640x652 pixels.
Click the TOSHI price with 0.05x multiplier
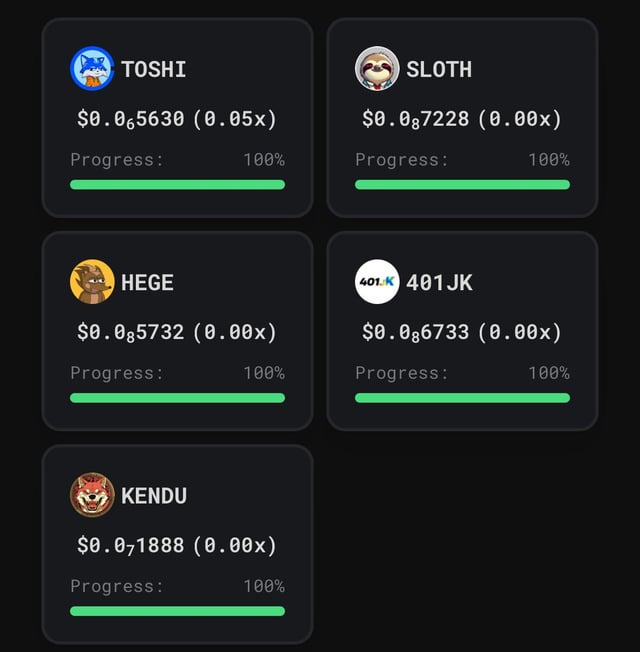point(177,119)
